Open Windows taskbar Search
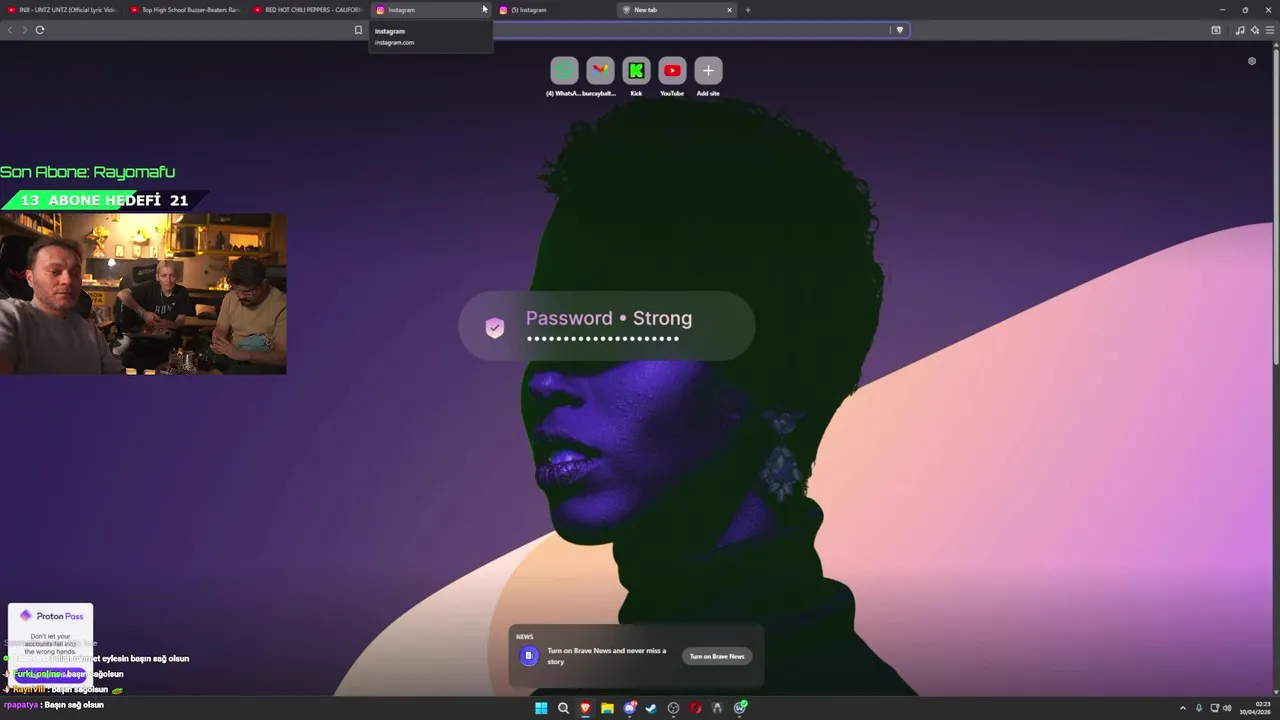The height and width of the screenshot is (720, 1280). (563, 708)
